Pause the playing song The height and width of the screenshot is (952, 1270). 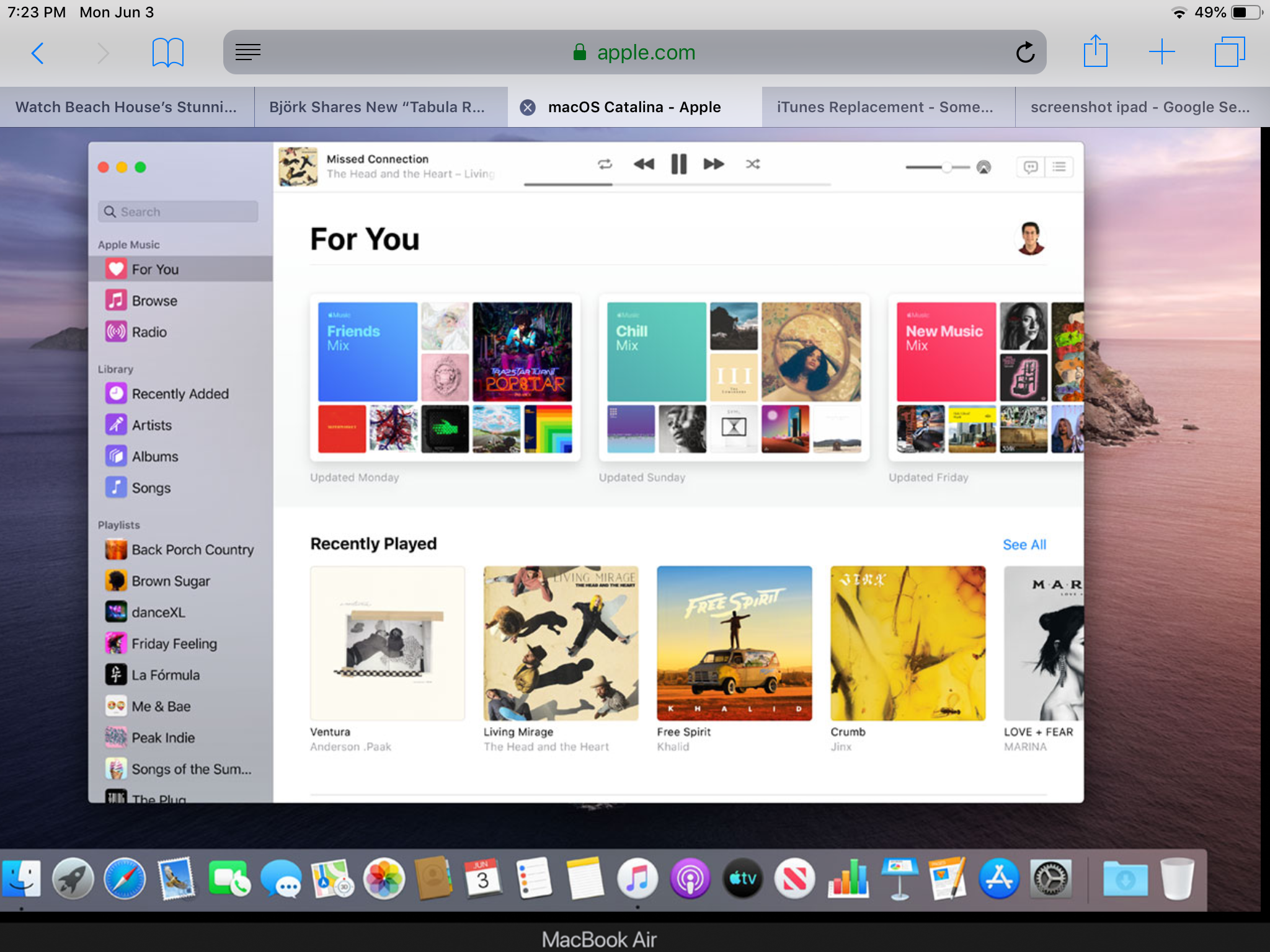(x=679, y=164)
